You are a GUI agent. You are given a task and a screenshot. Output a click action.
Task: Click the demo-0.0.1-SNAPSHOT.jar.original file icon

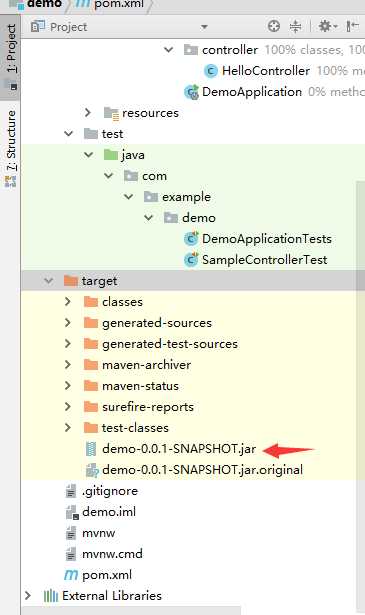[91, 470]
